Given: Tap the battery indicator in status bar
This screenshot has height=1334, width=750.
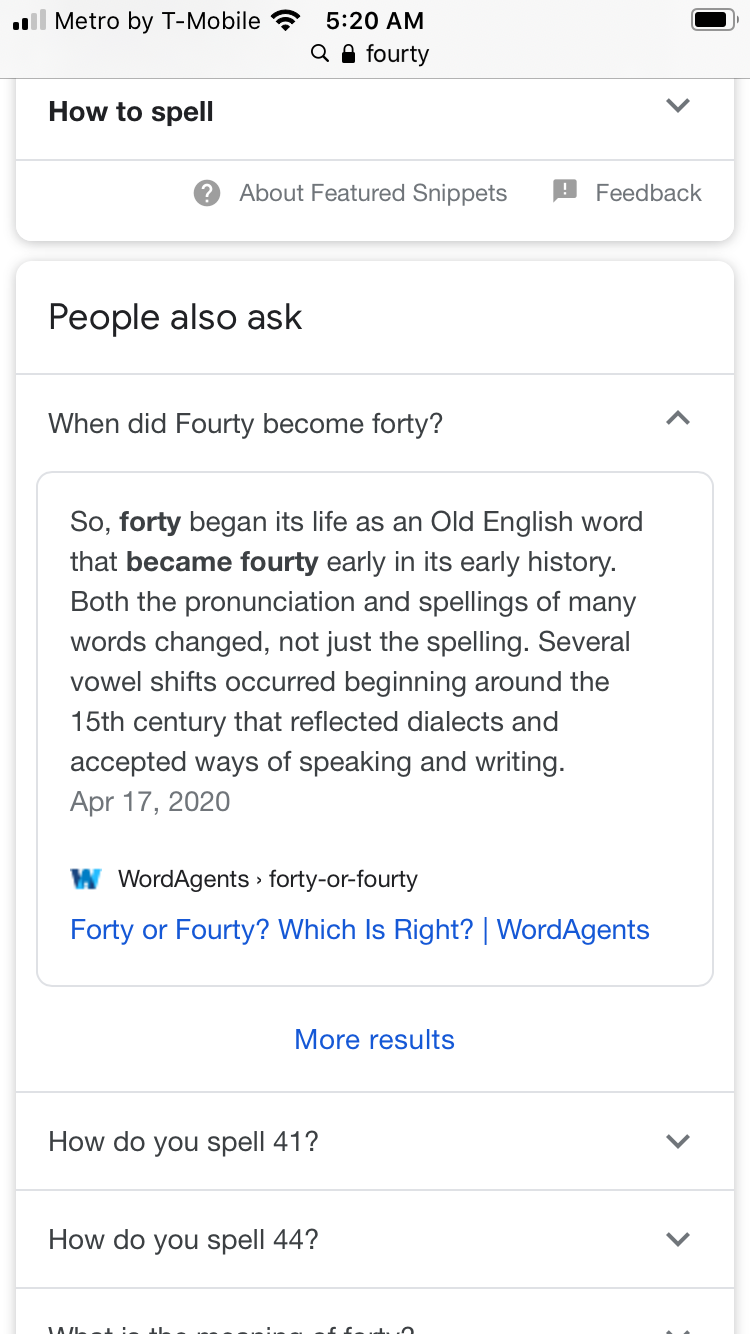Looking at the screenshot, I should coord(713,20).
